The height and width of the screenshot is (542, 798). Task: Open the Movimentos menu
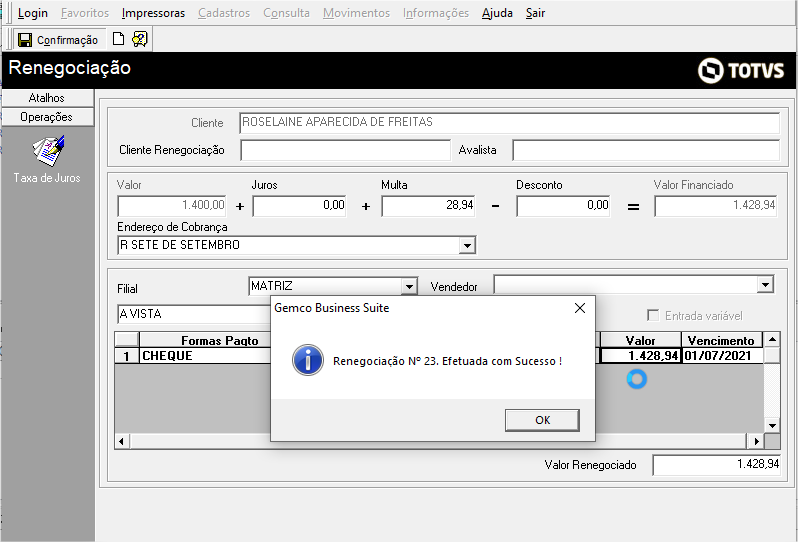[356, 13]
